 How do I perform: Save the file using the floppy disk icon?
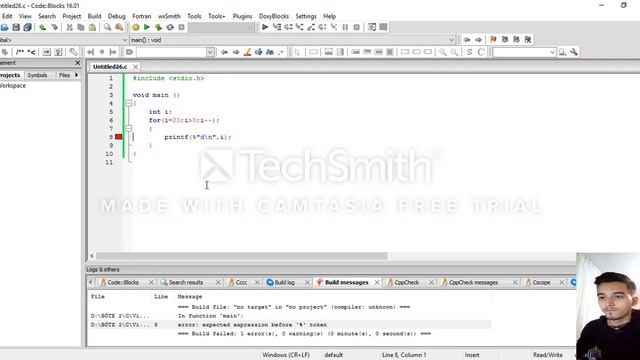16,27
